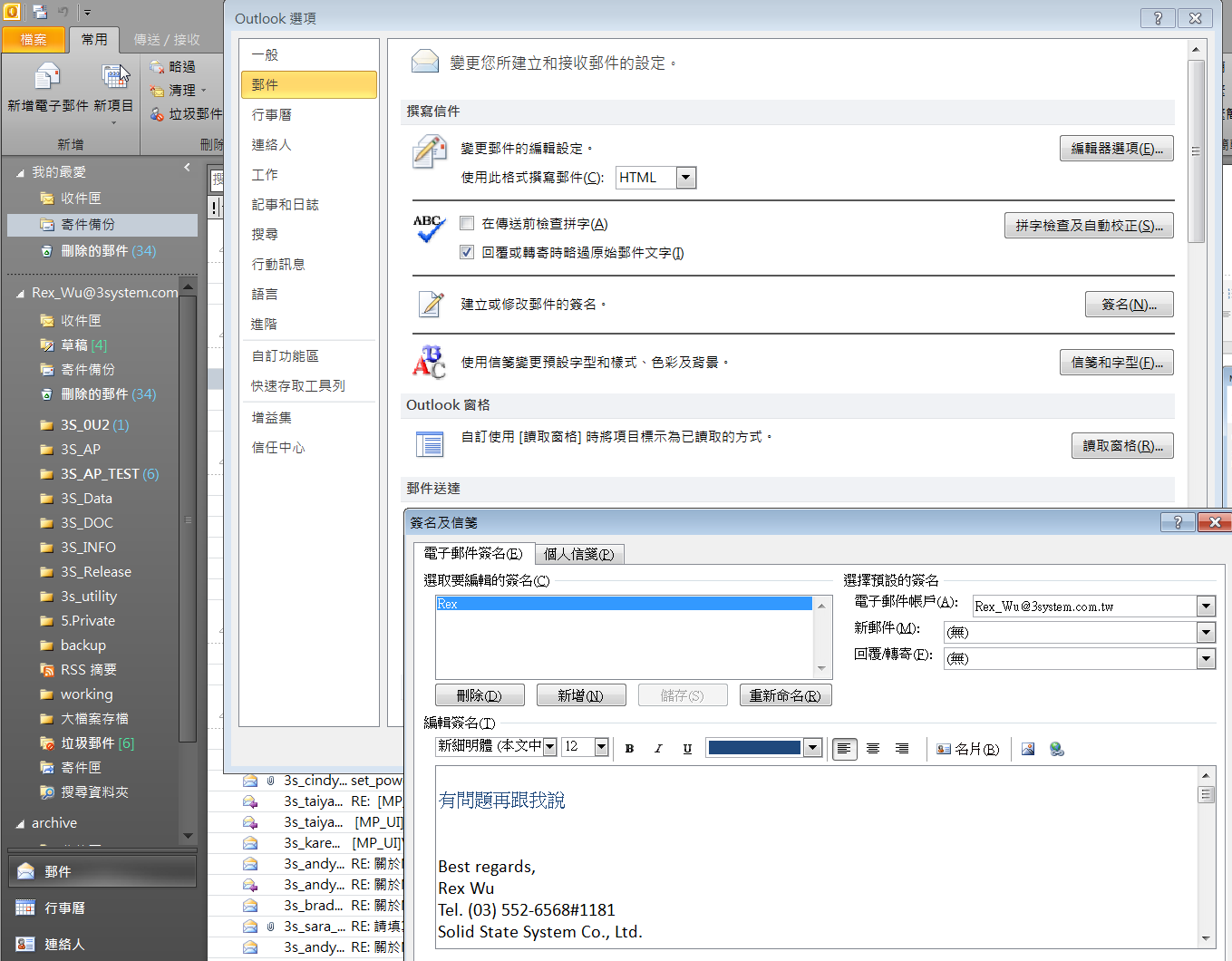Screen dimensions: 1232x961
Task: Insert business card (名片) into signature
Action: click(x=967, y=748)
